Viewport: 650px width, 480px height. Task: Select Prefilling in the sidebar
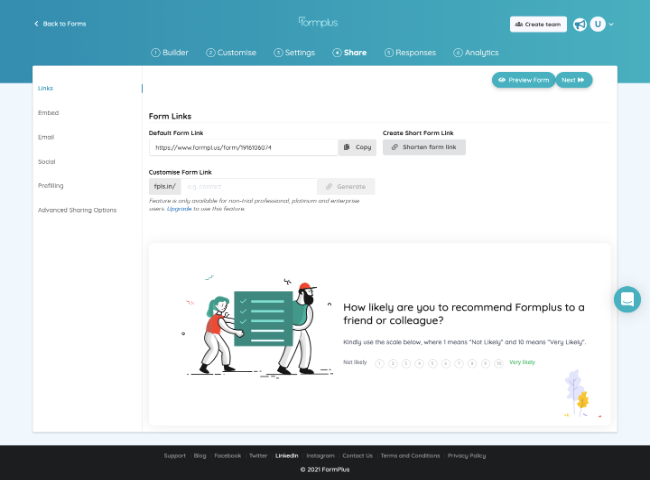coord(51,186)
